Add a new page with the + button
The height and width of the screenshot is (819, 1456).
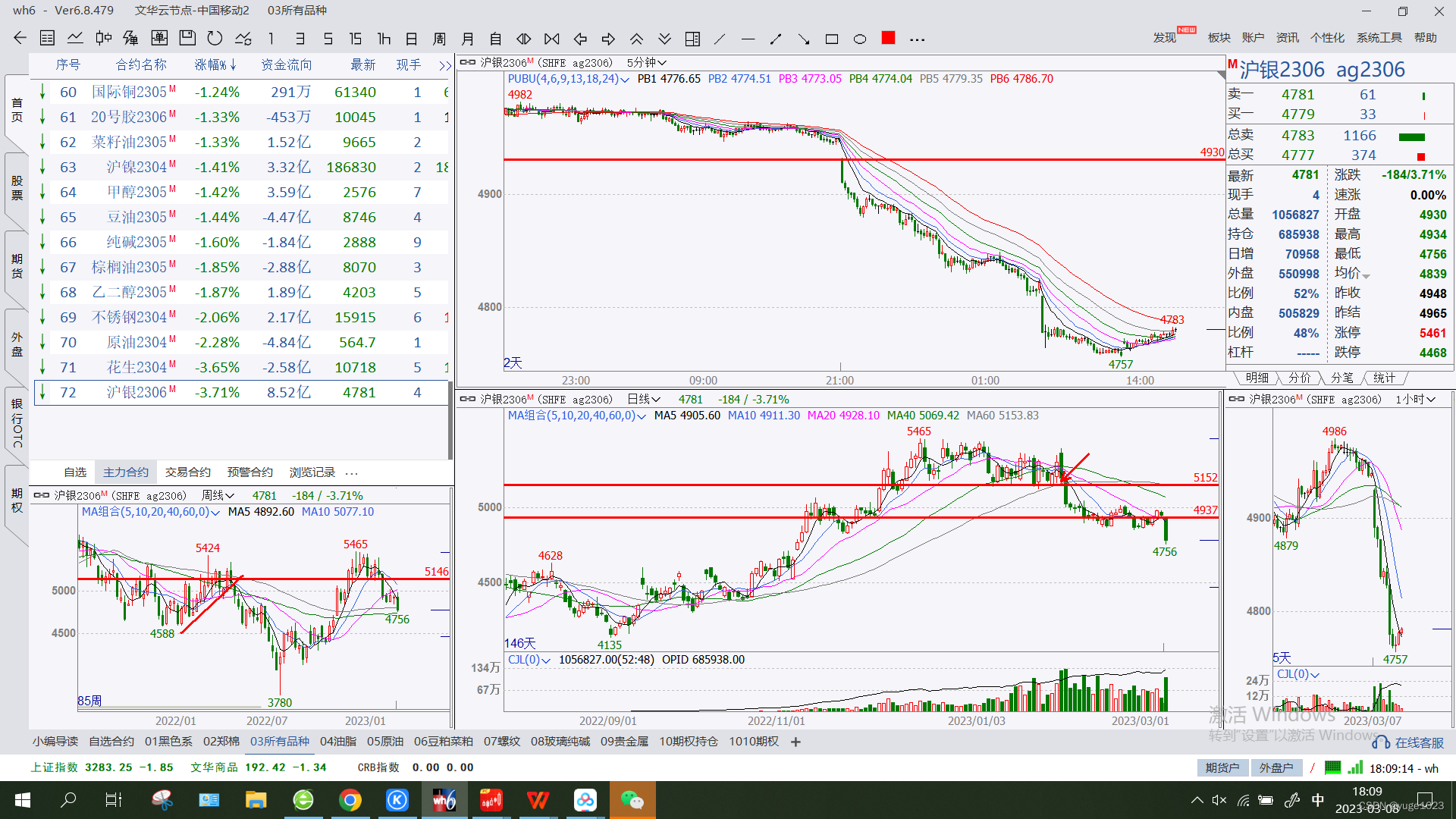point(795,742)
